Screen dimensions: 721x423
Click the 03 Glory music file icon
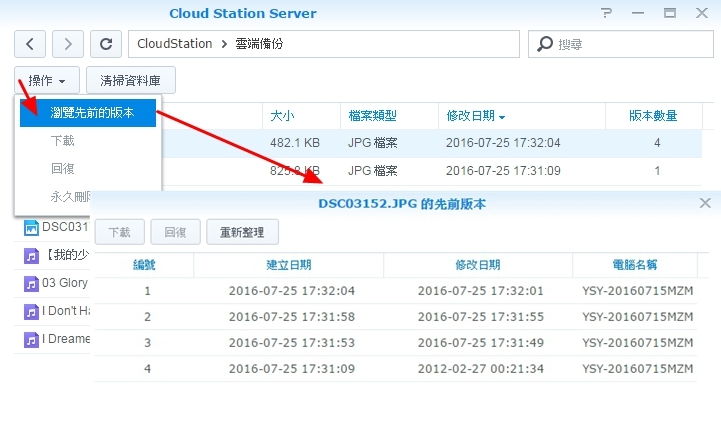(x=31, y=283)
